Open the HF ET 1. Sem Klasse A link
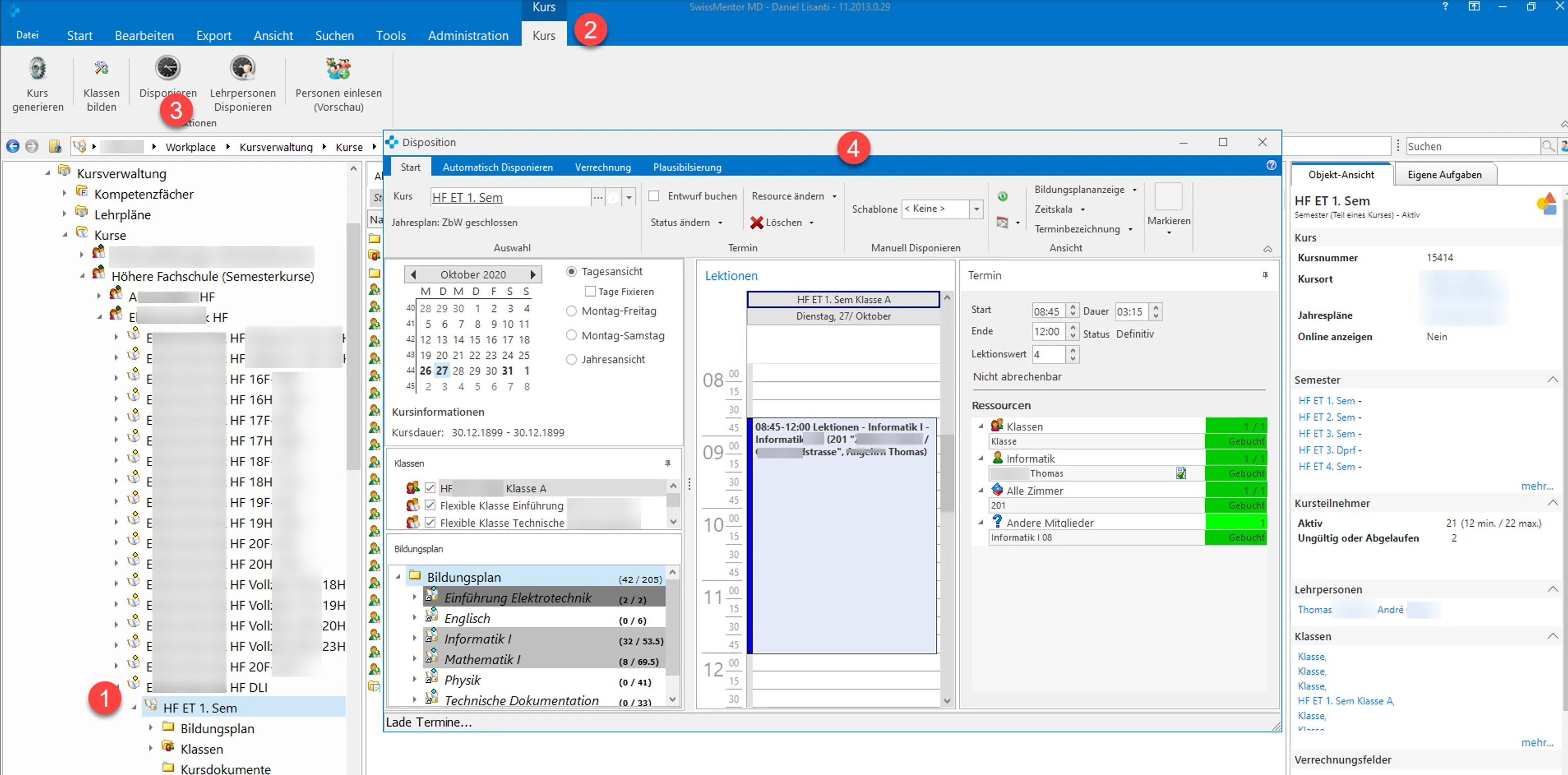 (x=1345, y=701)
